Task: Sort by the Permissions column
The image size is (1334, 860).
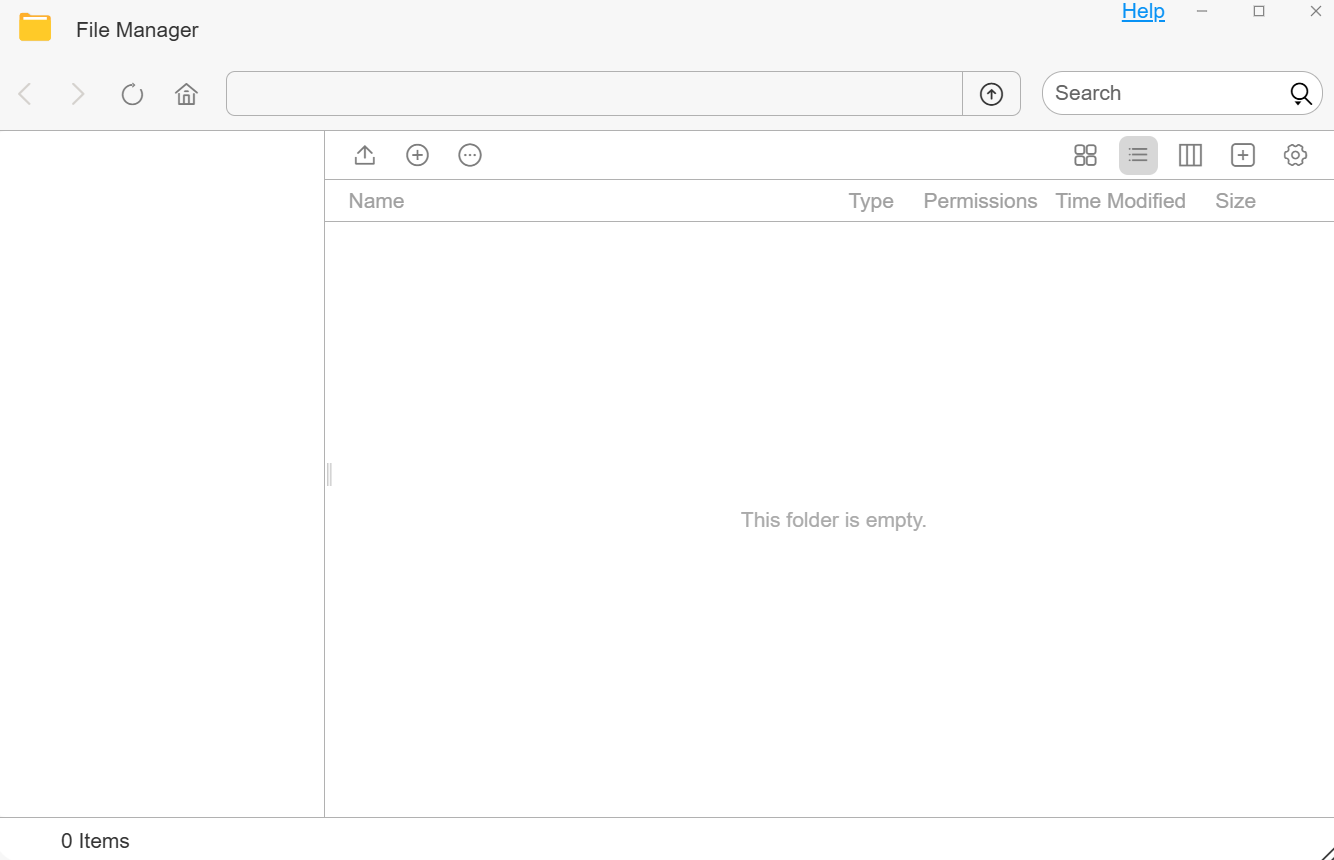Action: coord(980,201)
